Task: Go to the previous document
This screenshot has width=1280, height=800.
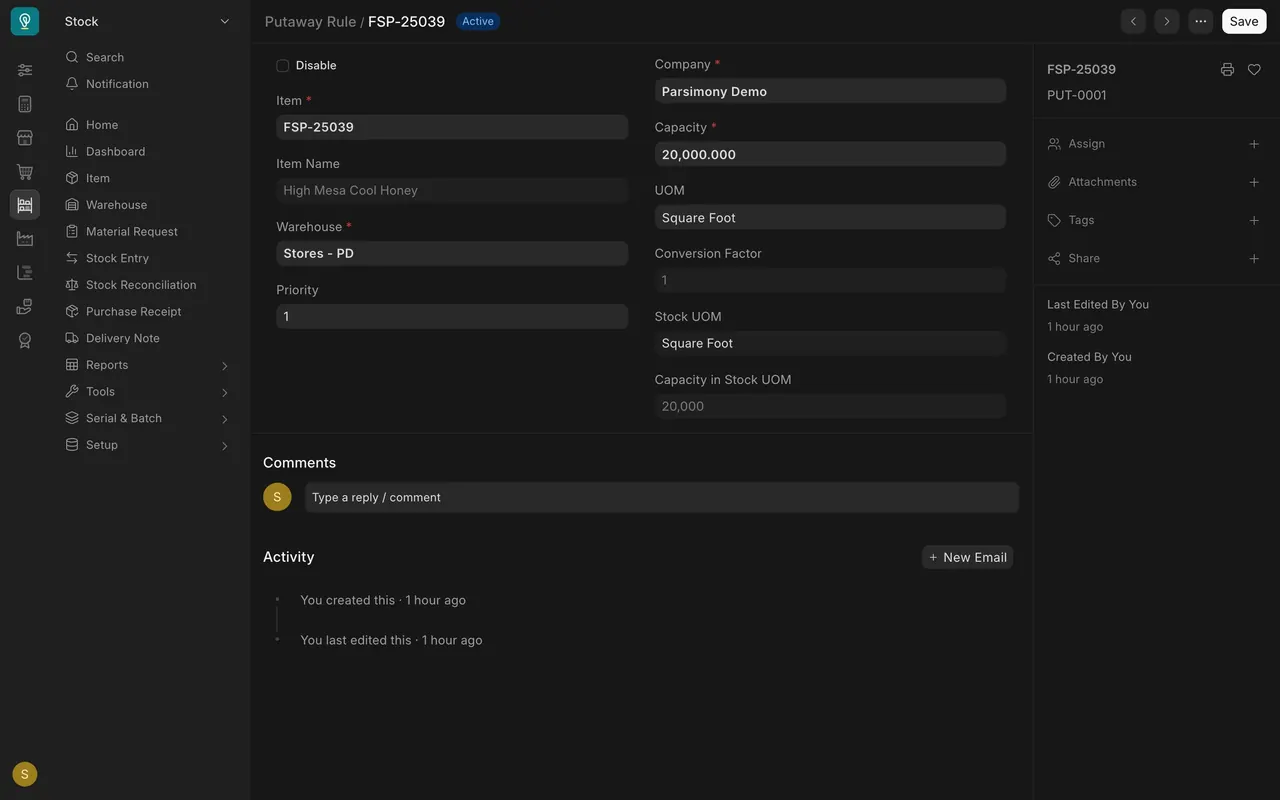Action: pyautogui.click(x=1133, y=21)
